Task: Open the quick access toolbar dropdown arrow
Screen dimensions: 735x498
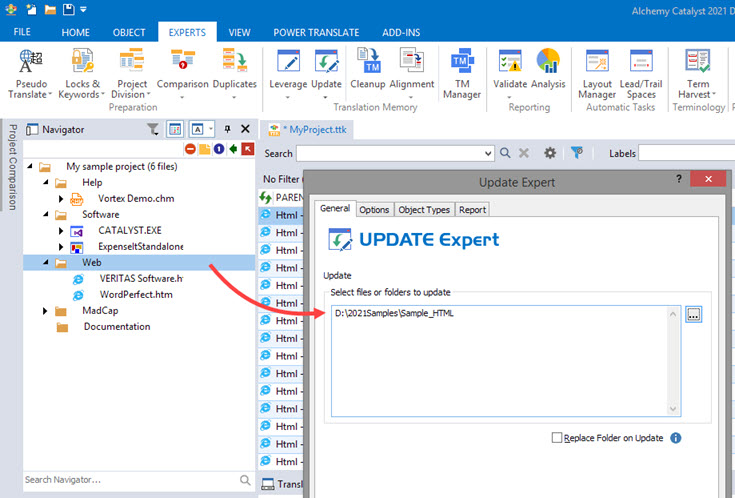Action: click(x=83, y=9)
